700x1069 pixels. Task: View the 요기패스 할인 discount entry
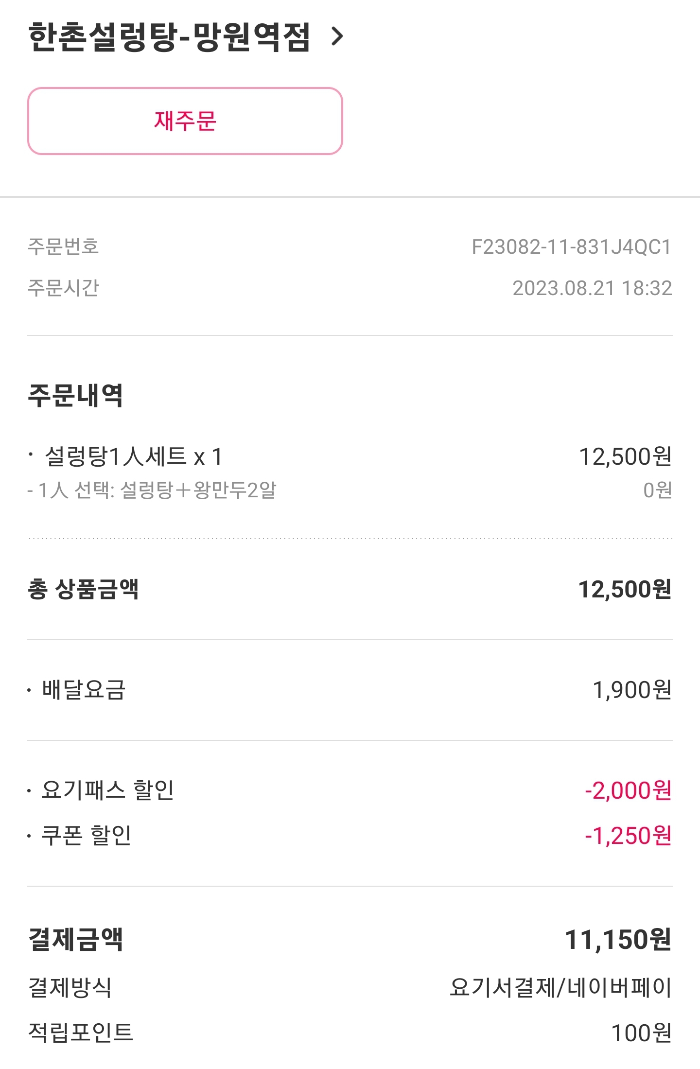[110, 790]
